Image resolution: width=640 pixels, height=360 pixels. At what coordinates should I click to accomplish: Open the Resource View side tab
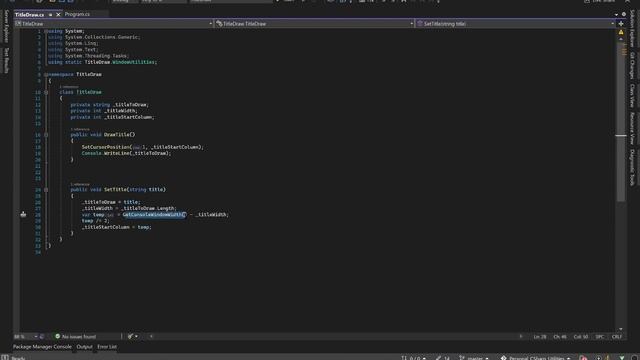632,129
